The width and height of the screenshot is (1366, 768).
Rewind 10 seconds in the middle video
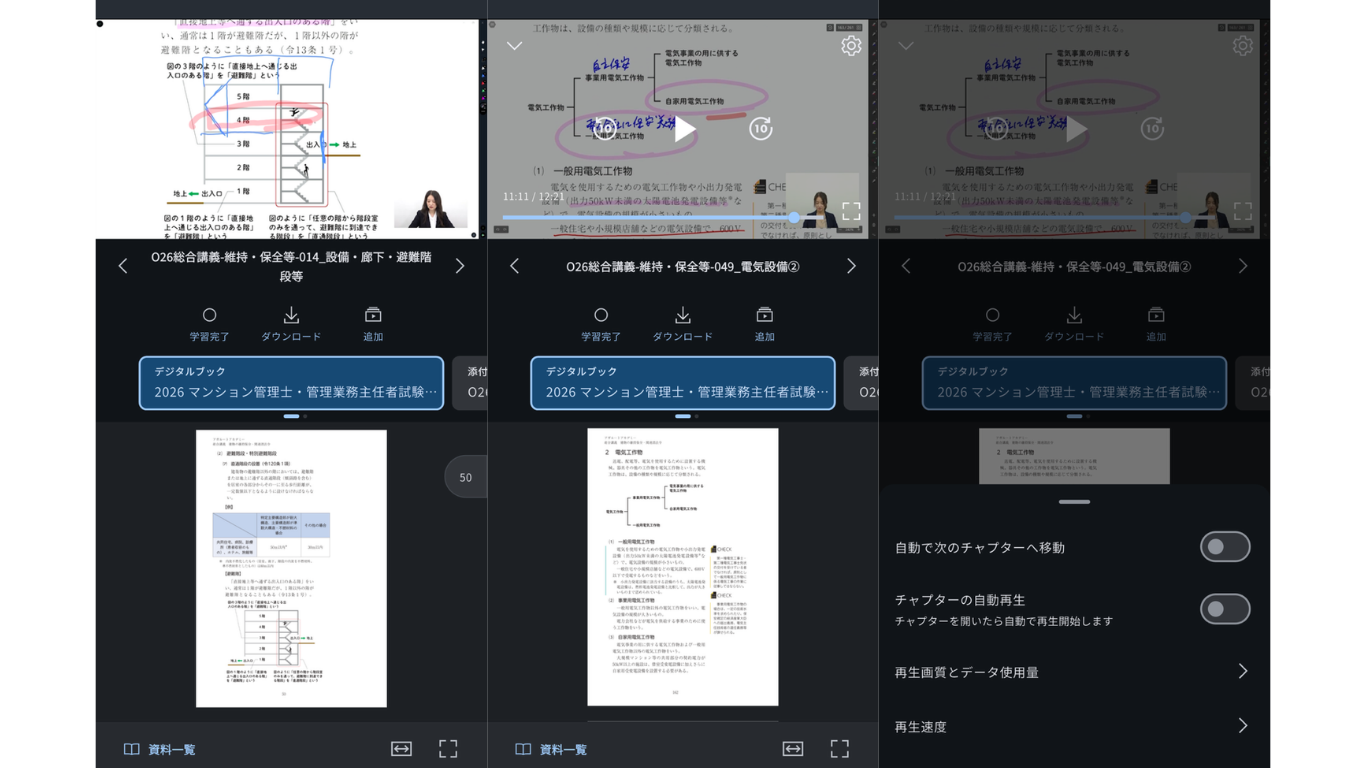pos(604,129)
